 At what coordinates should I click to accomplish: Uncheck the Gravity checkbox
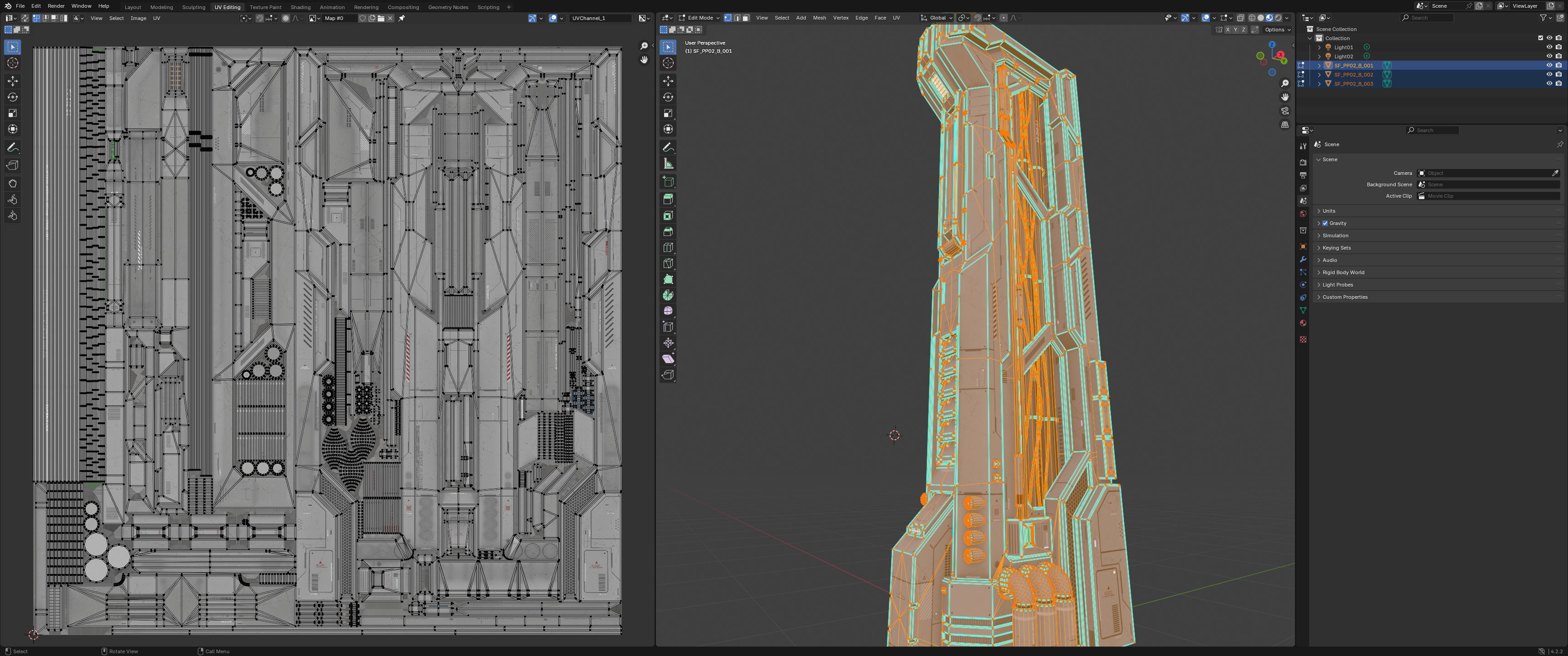(1325, 223)
